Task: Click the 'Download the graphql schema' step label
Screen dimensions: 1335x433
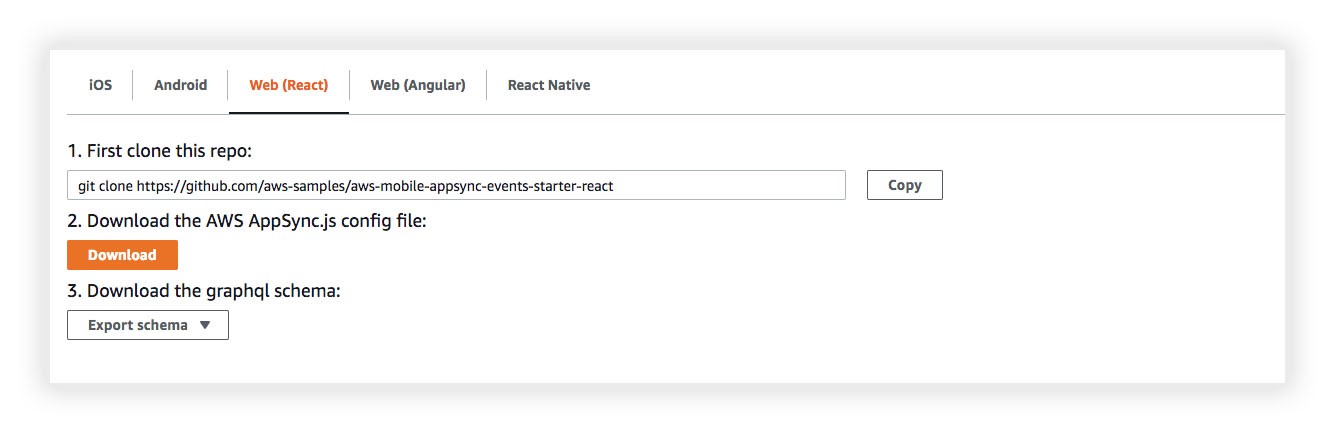Action: point(204,291)
